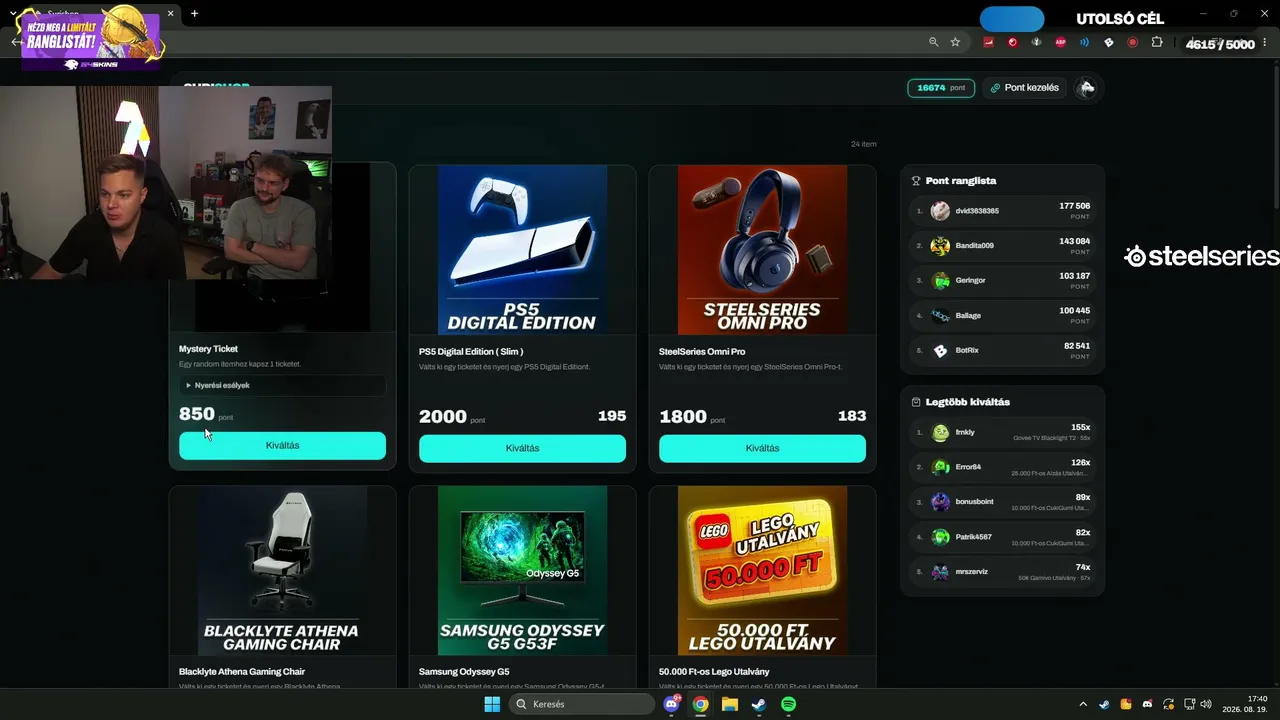Click the taskbar Keresés search box

point(582,704)
